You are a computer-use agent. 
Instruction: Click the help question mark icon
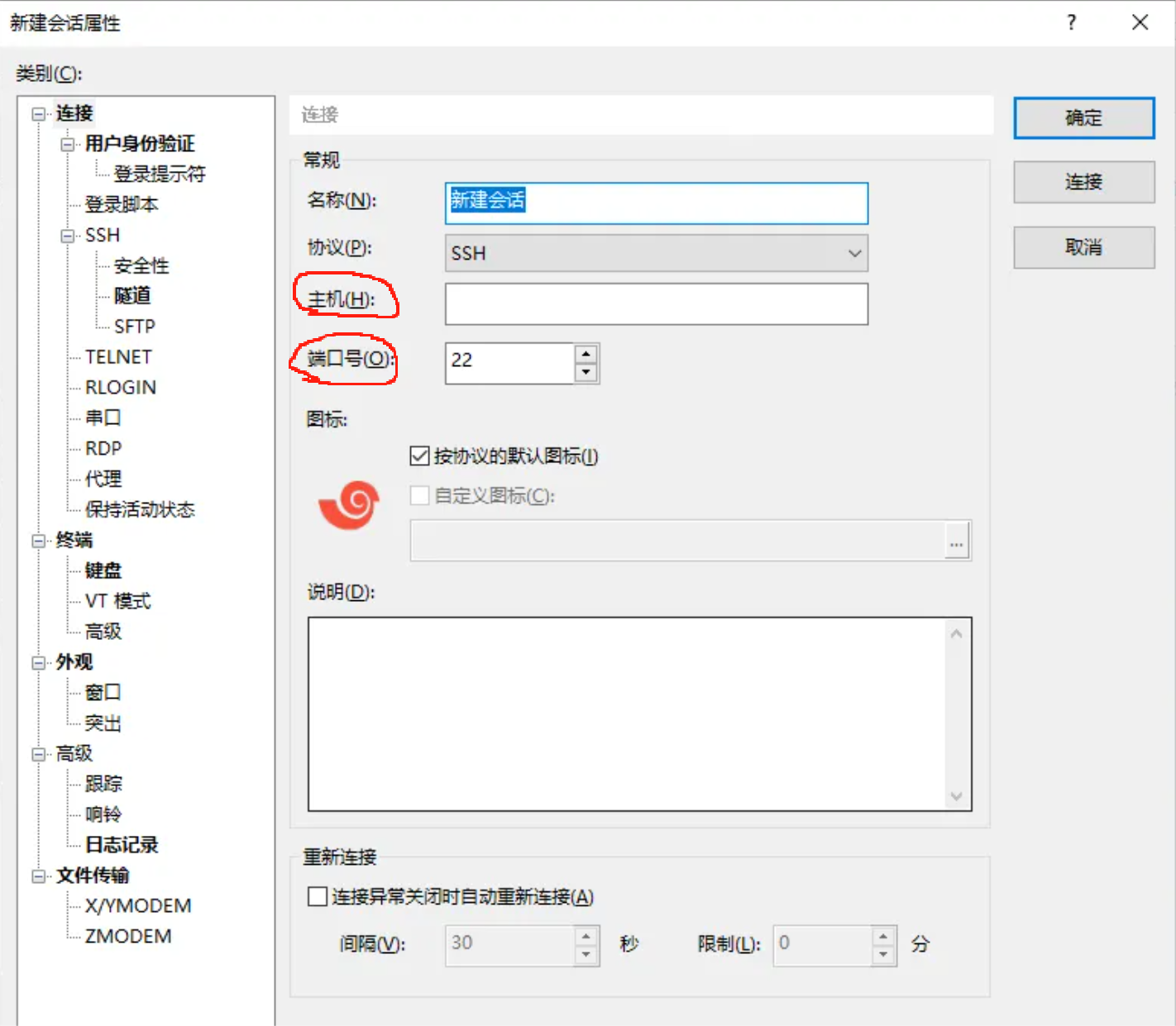1072,23
